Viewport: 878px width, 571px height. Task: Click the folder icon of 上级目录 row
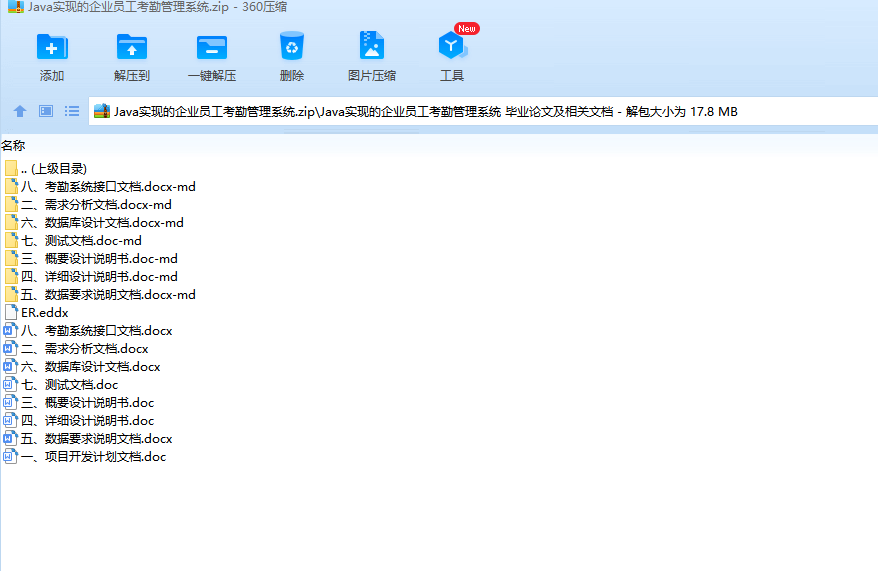11,169
